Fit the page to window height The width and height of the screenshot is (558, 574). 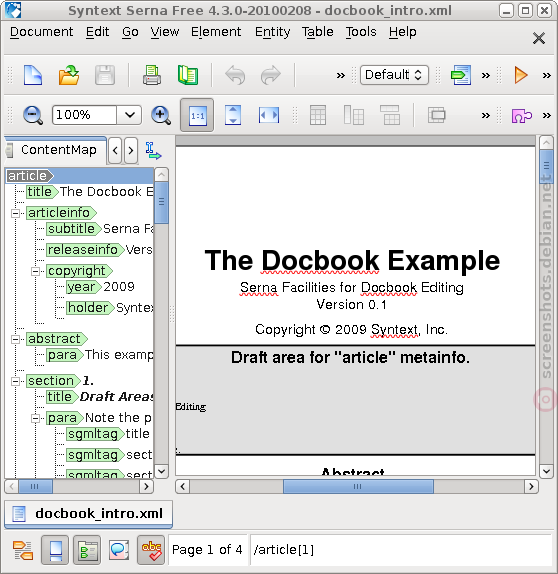pos(233,115)
